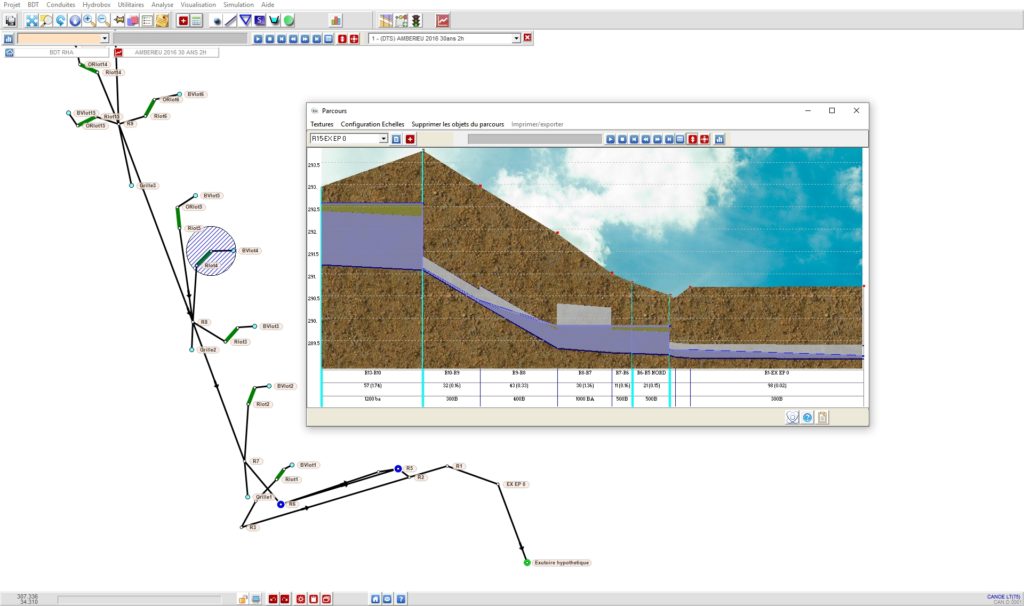Click the traffic light simulation icon
The image size is (1024, 606).
(415, 20)
